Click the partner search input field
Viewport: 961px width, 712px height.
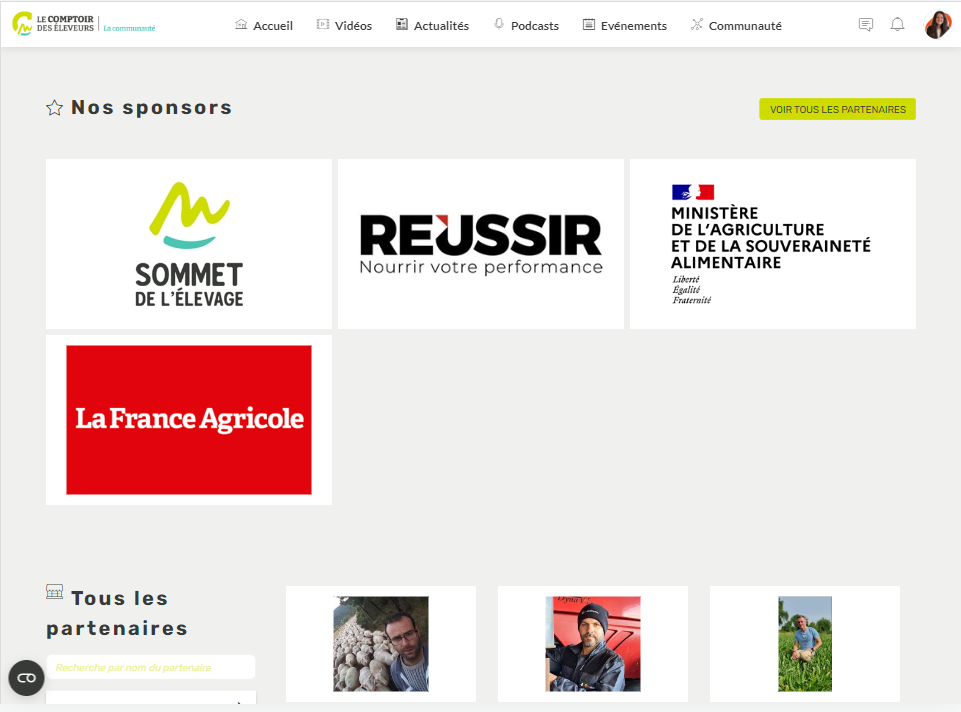point(151,667)
